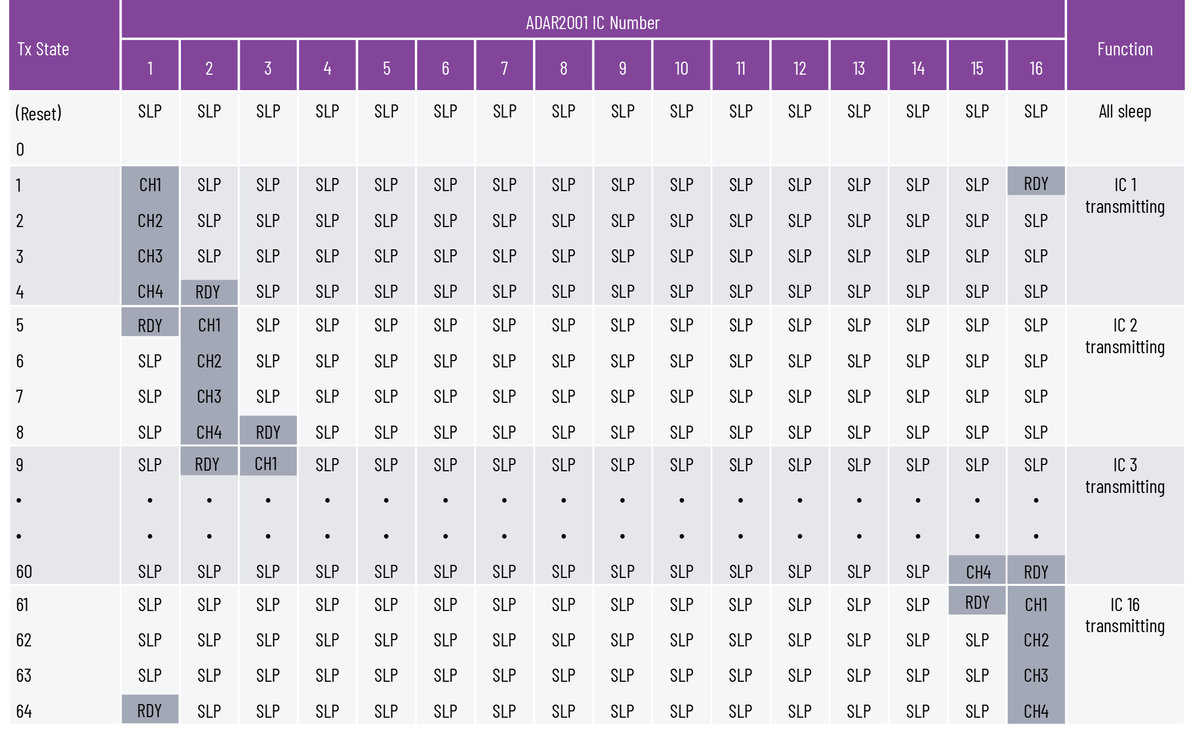Screen dimensions: 1200x736
Task: Click the CH4 cell under IC 16 in state 64
Action: (1036, 711)
